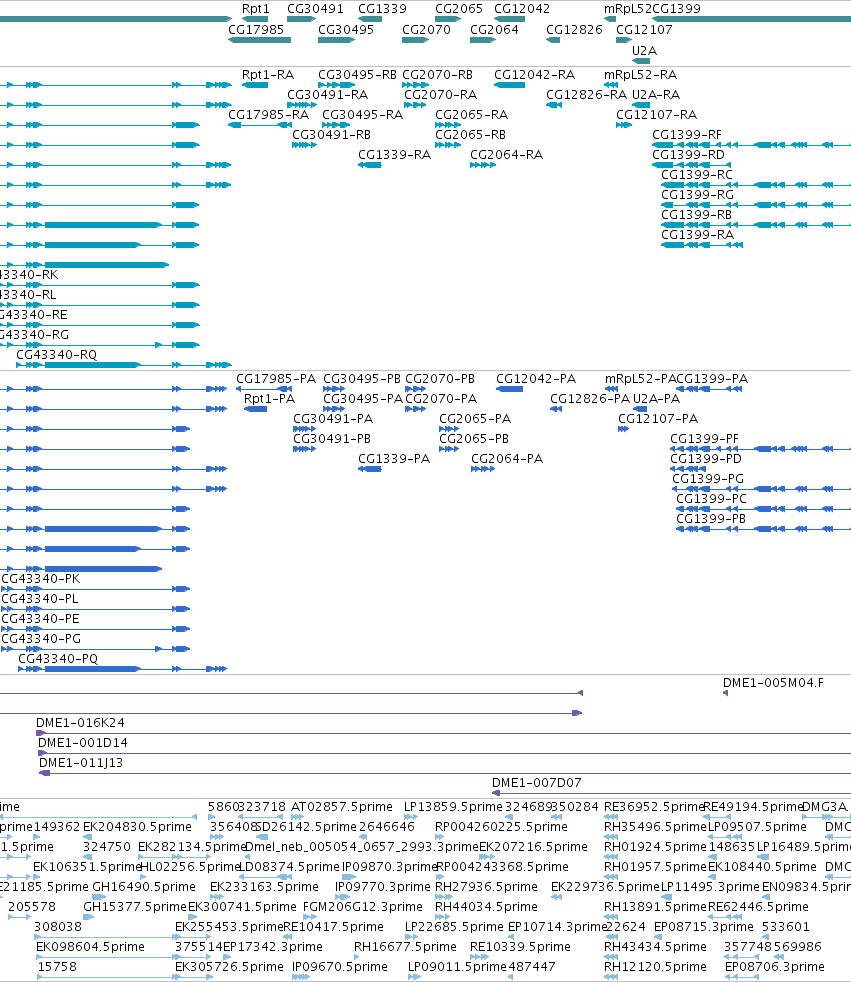Select the CG17985-PA protein label
The height and width of the screenshot is (982, 851).
point(276,379)
